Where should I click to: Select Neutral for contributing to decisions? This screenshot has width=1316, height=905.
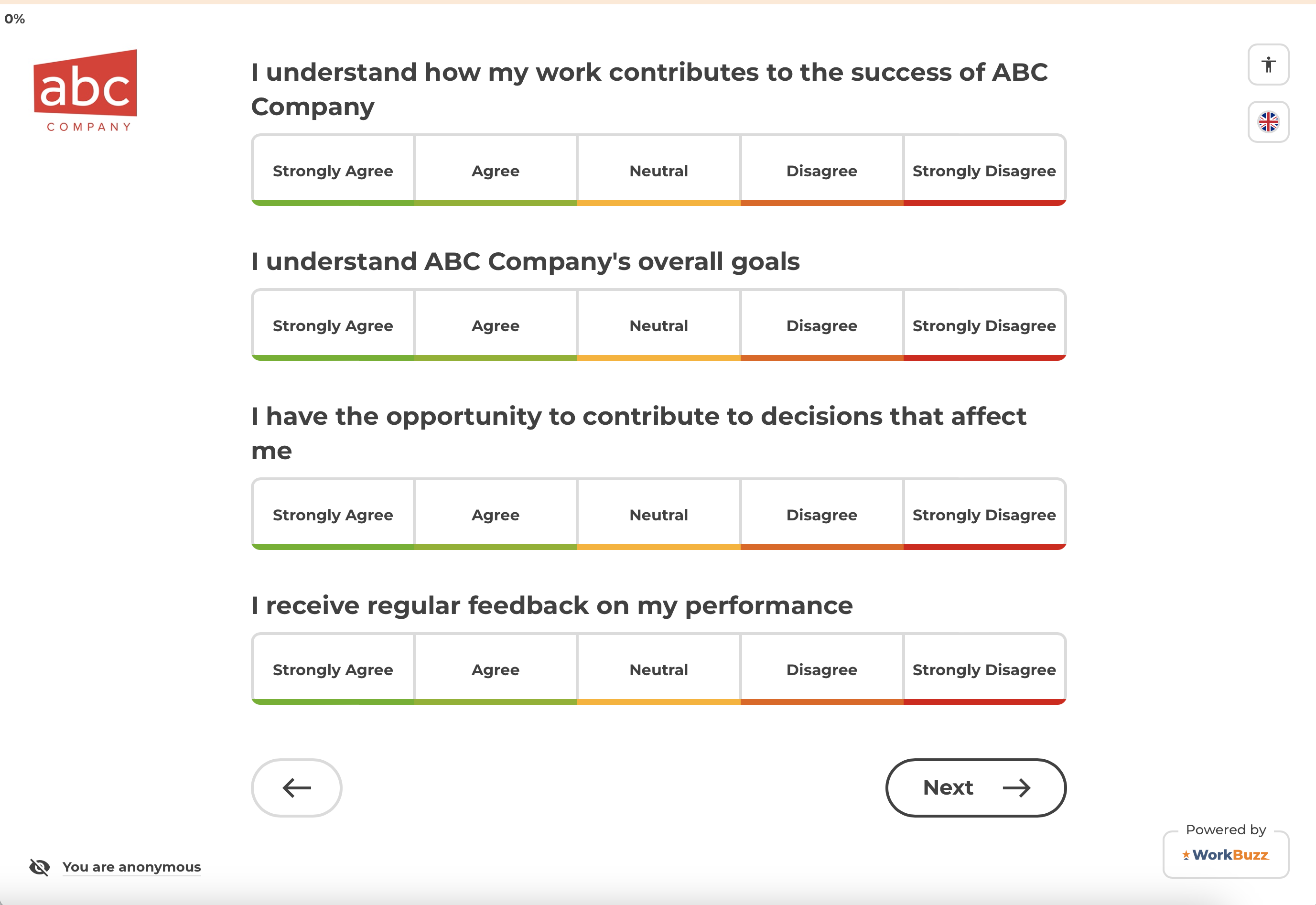[658, 514]
